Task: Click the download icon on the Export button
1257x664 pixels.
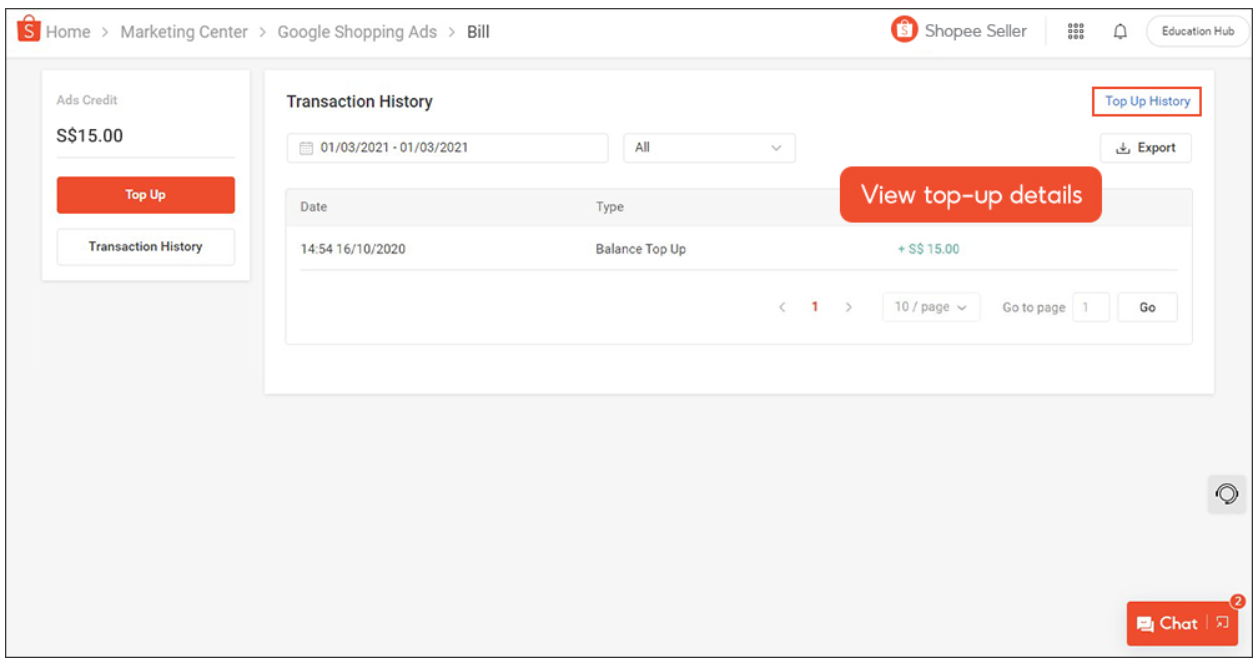Action: pos(1124,147)
